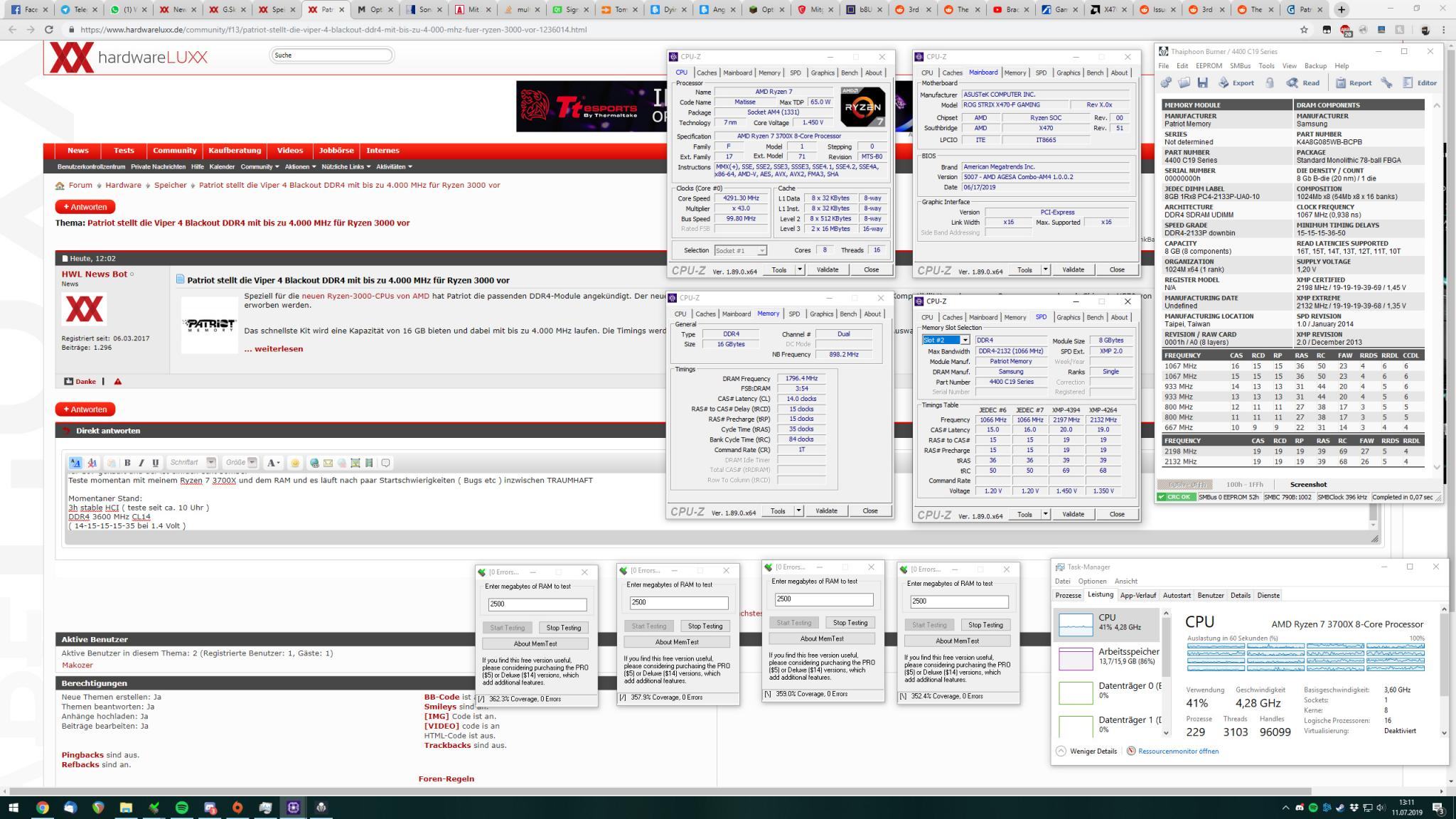Switch to App-Verlauf tab in Task-Manager

pyautogui.click(x=1137, y=595)
